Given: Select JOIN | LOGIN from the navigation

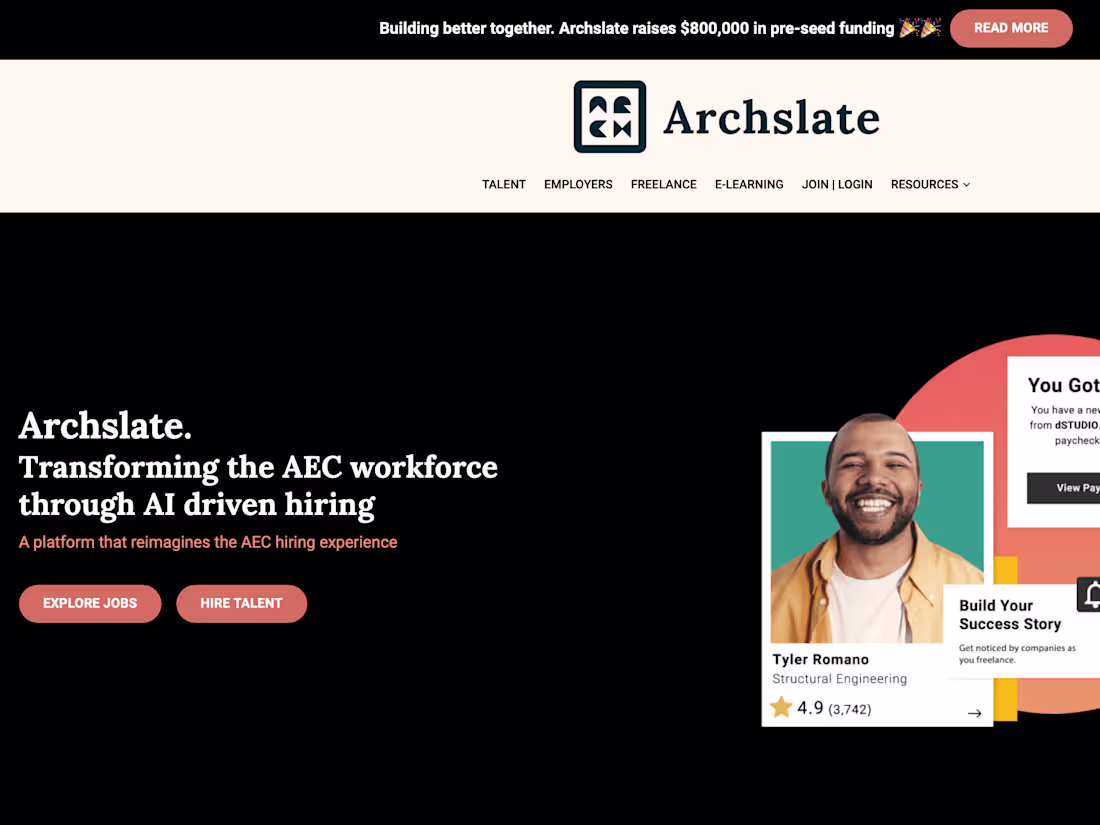Looking at the screenshot, I should 837,184.
